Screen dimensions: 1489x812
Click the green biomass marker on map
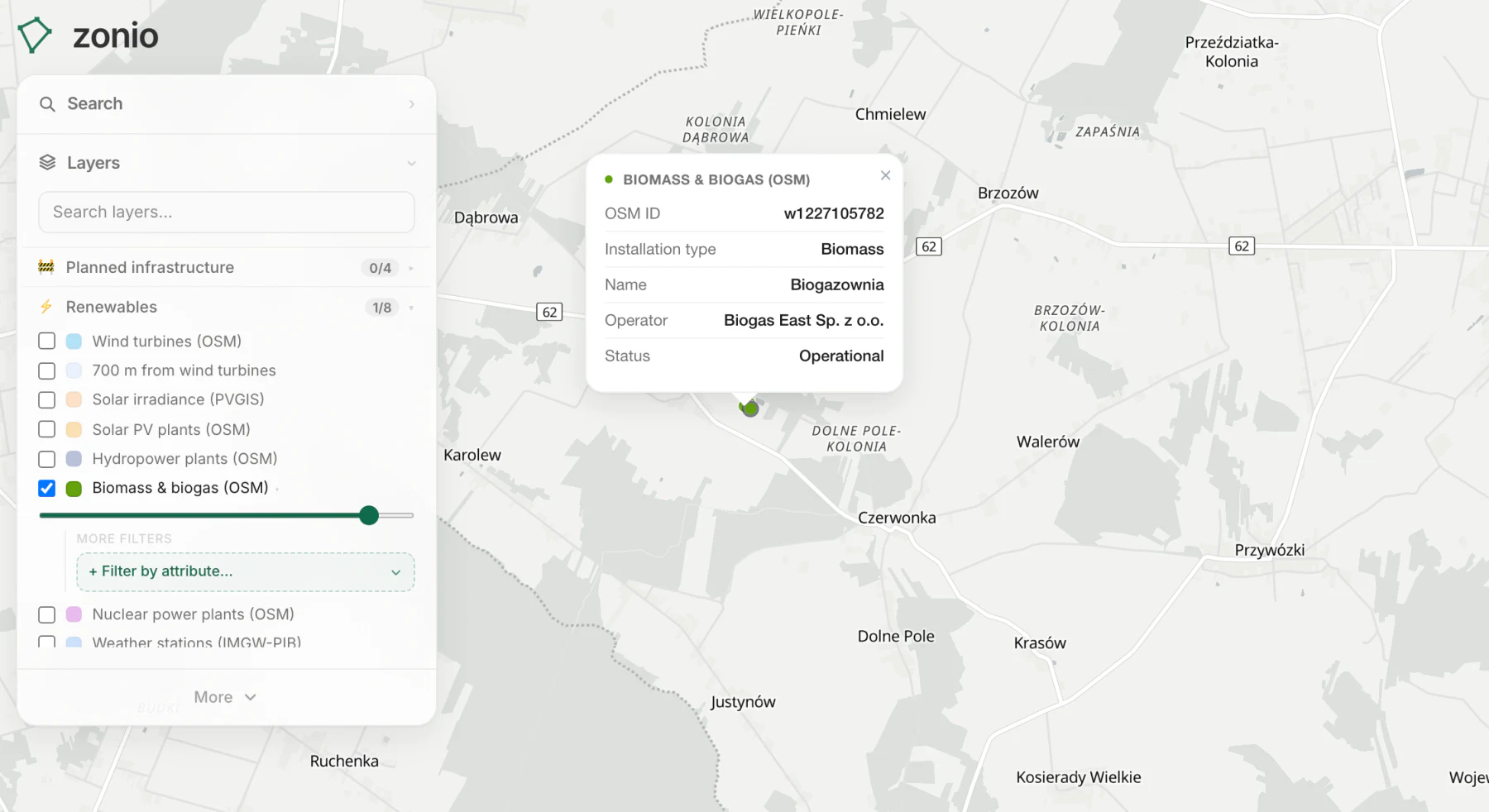(x=749, y=408)
